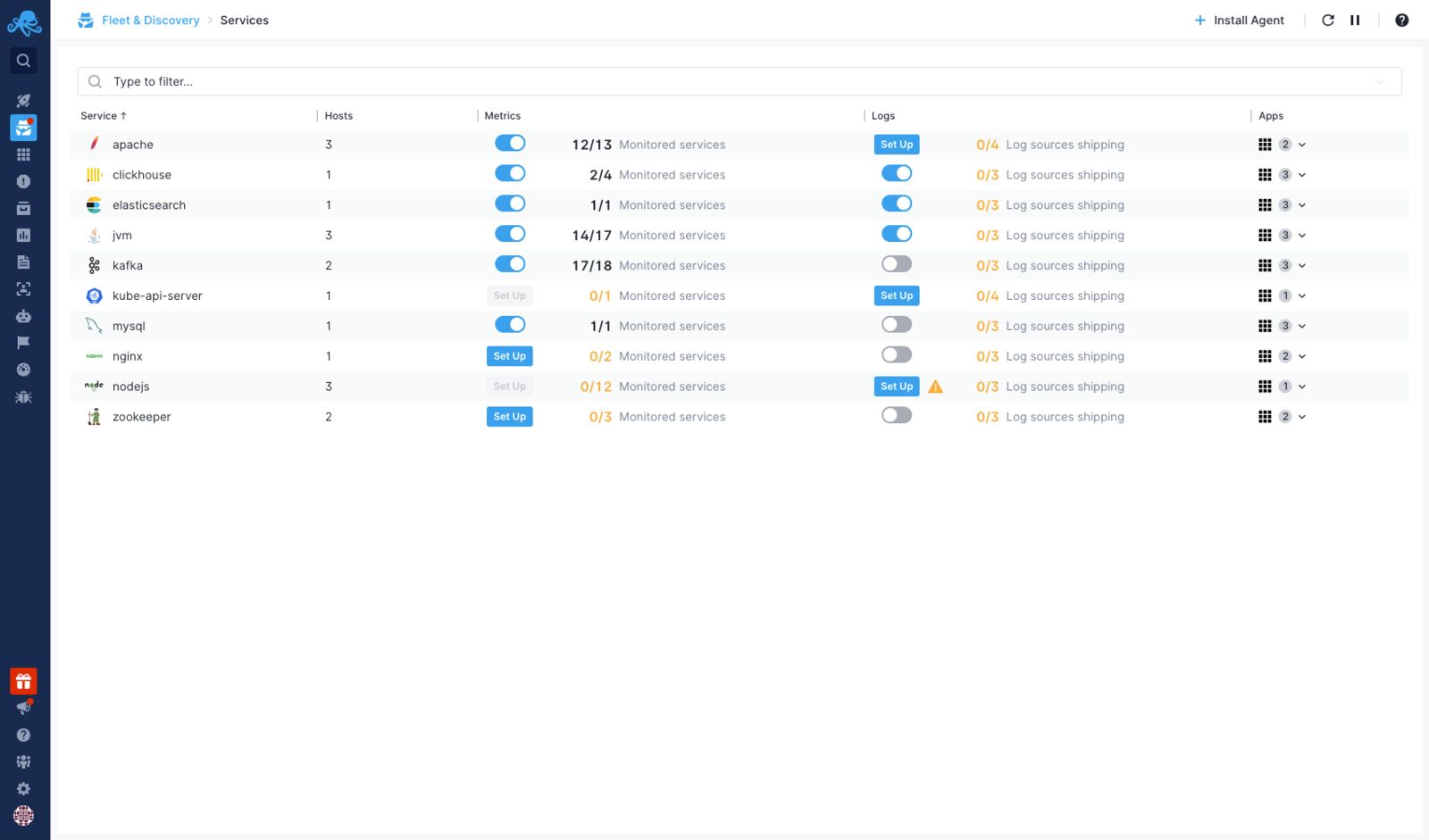This screenshot has height=840, width=1429.
Task: Click Set Up logs for nodejs
Action: coord(897,387)
